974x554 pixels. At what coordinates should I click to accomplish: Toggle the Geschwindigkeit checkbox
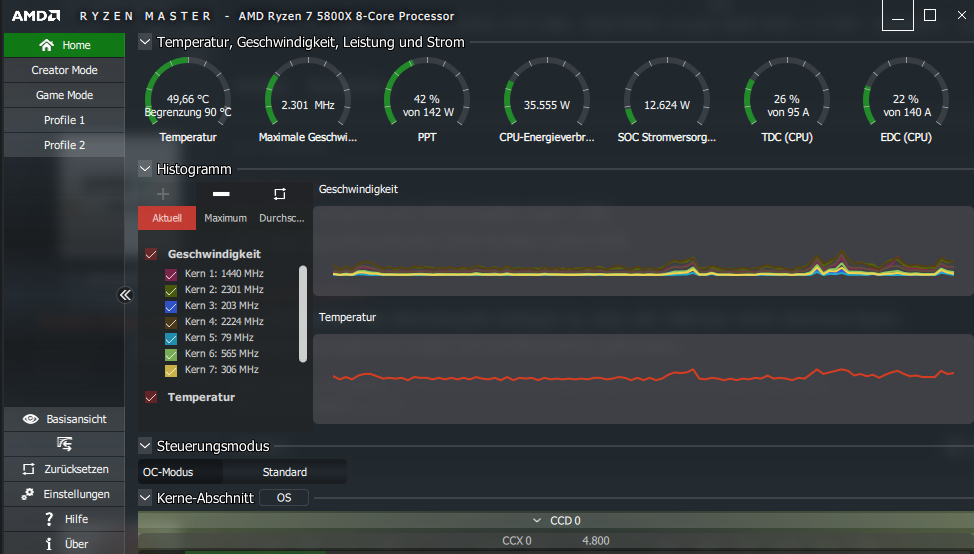[151, 254]
